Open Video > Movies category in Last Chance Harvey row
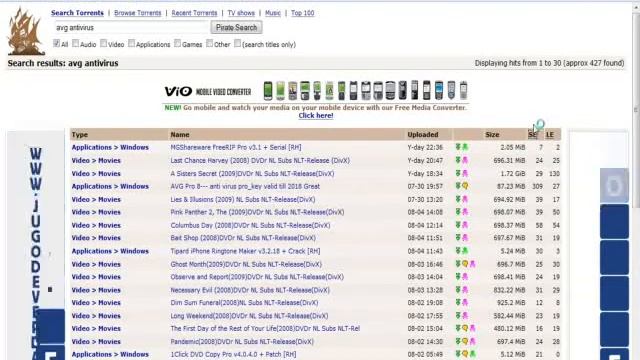This screenshot has width=640, height=360. (96, 161)
